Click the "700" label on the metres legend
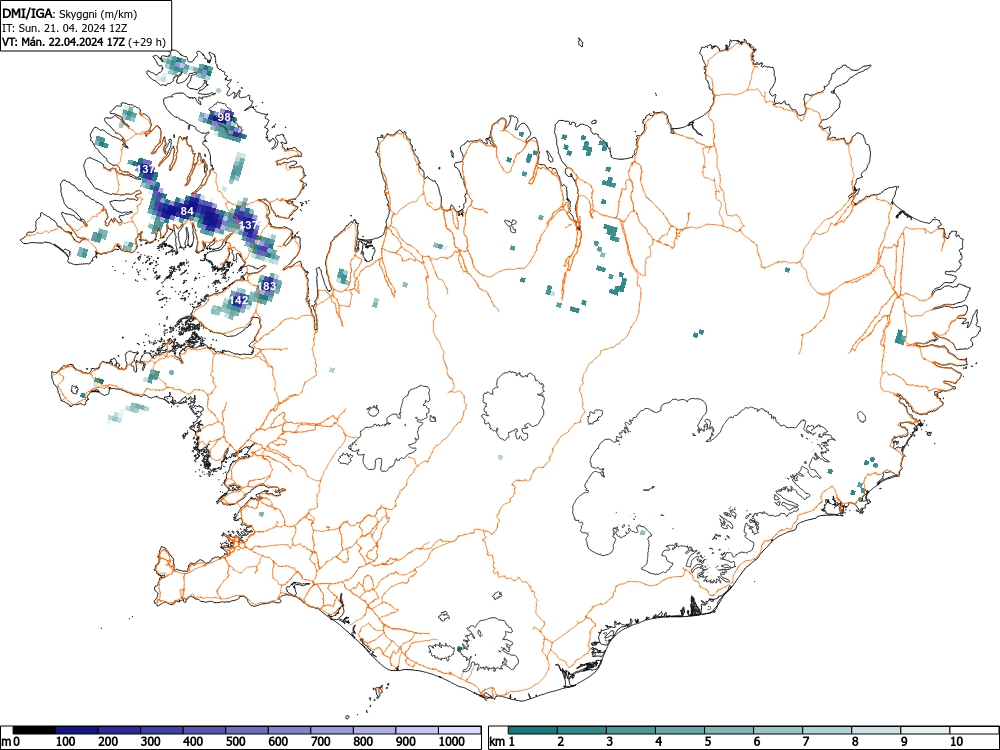 click(321, 741)
